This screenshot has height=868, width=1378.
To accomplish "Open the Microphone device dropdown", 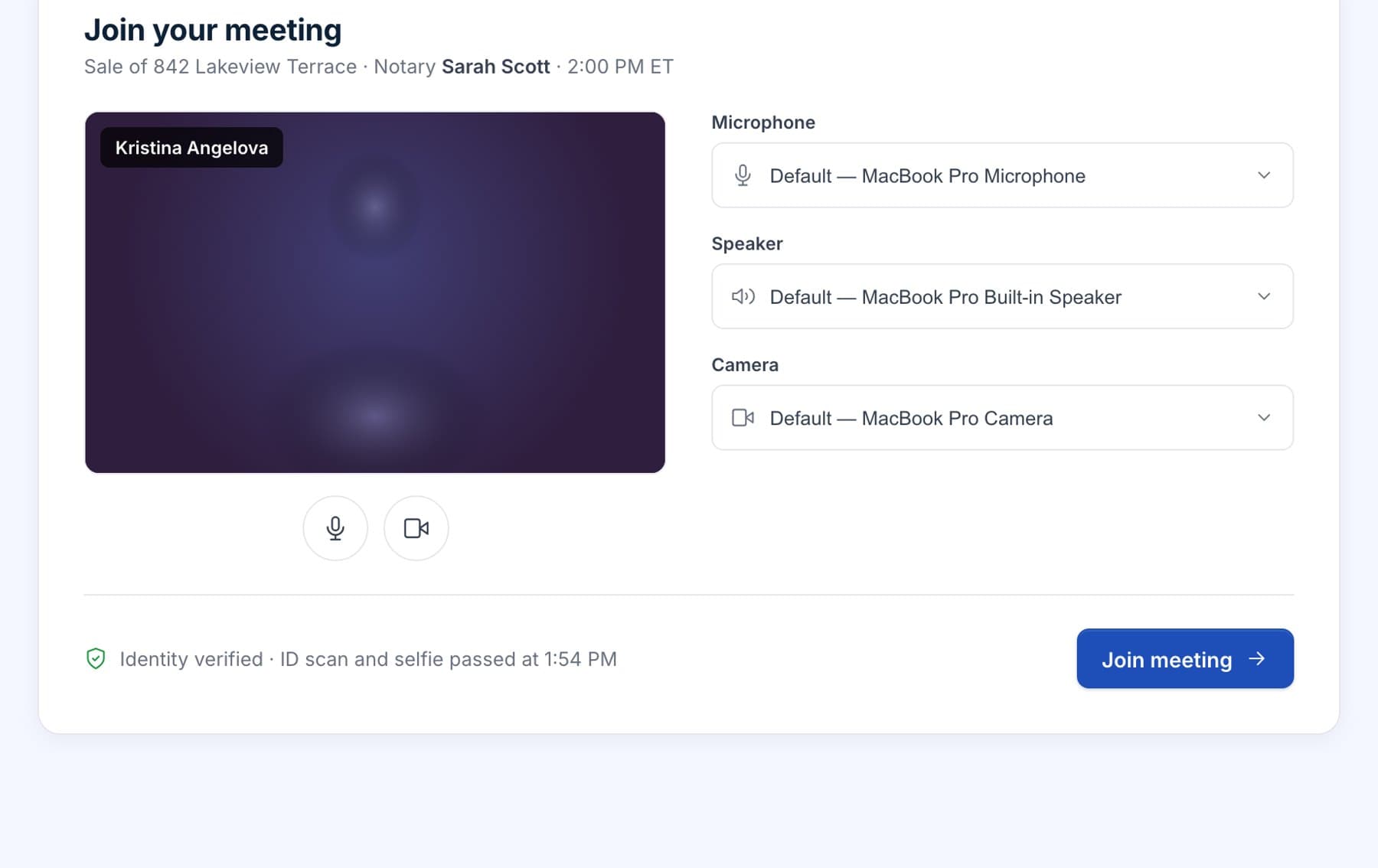I will 1002,175.
